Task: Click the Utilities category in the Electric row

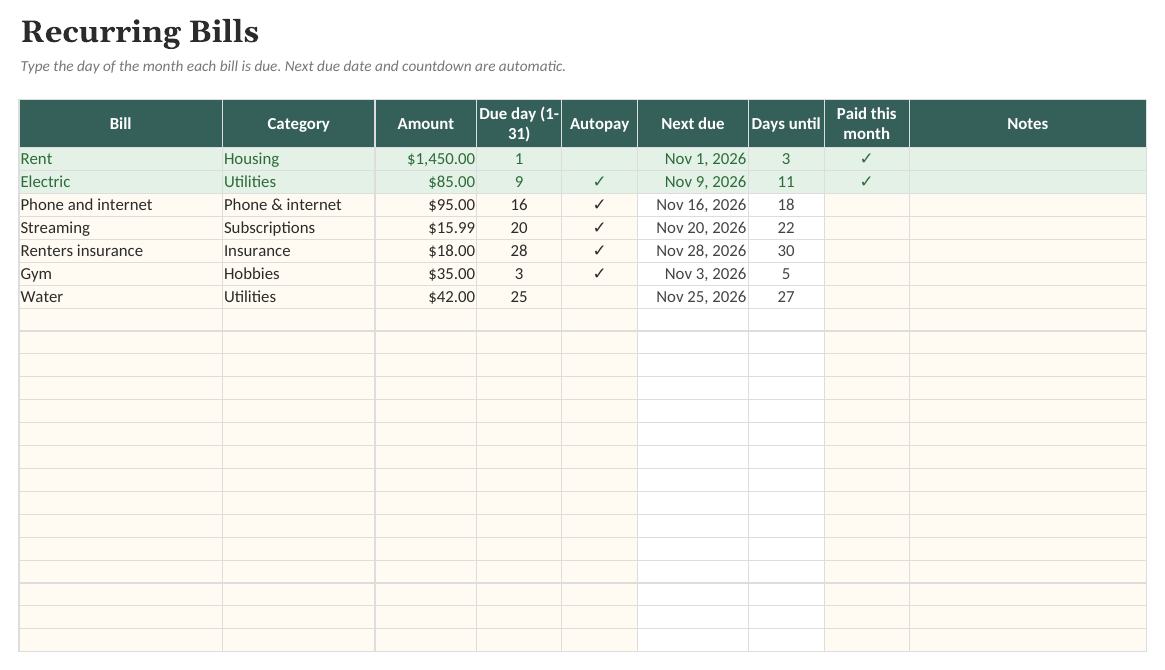Action: (298, 182)
